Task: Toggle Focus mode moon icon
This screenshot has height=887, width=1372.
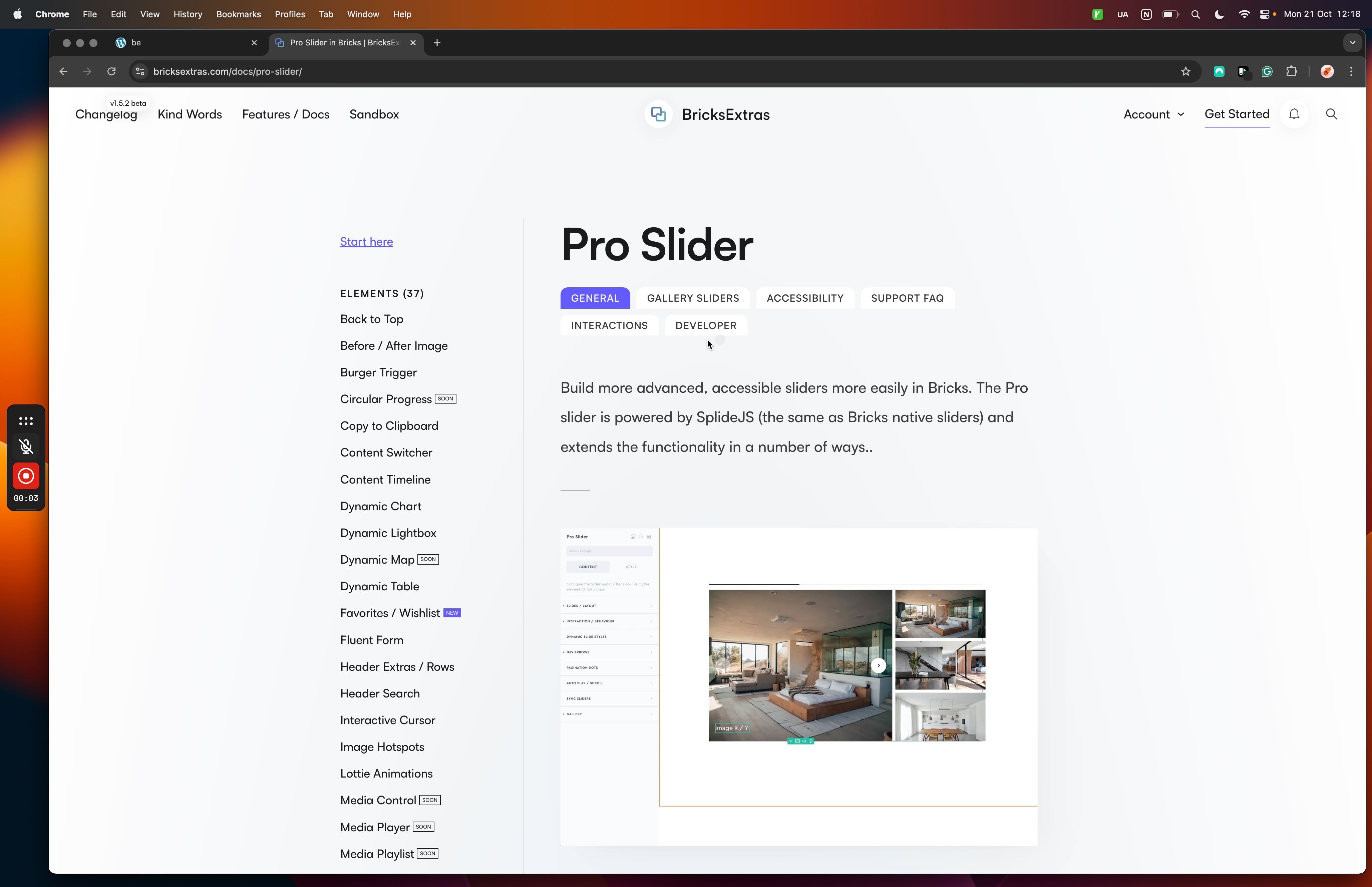Action: (x=1219, y=14)
